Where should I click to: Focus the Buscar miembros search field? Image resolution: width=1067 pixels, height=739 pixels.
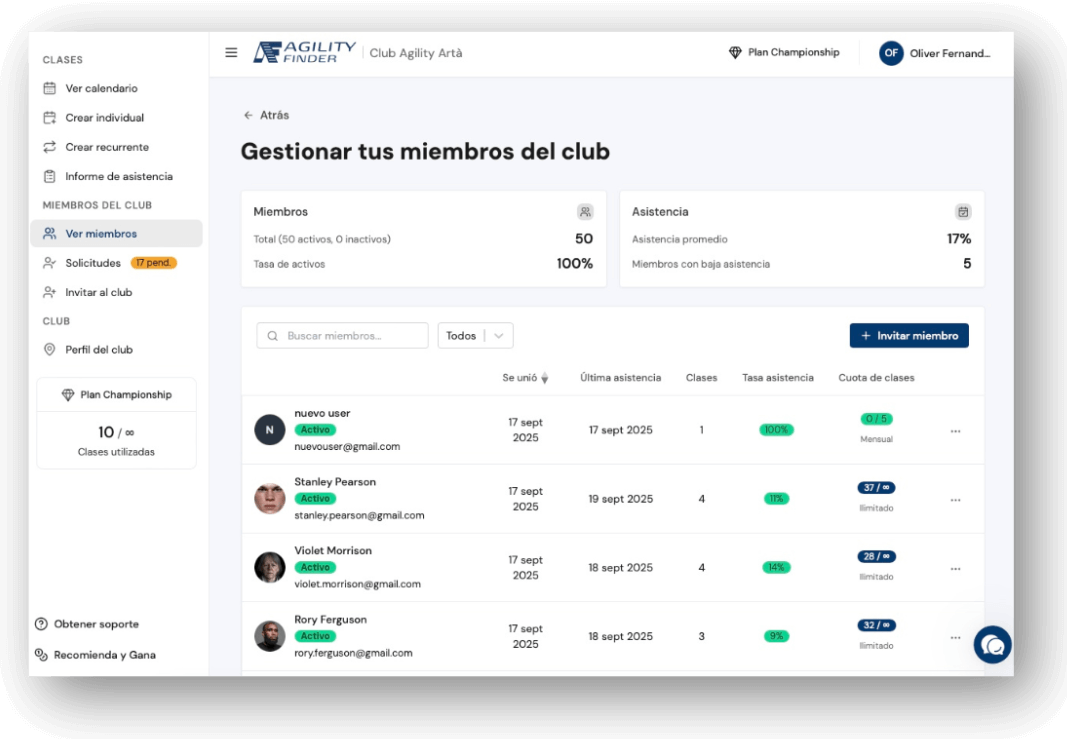tap(342, 335)
